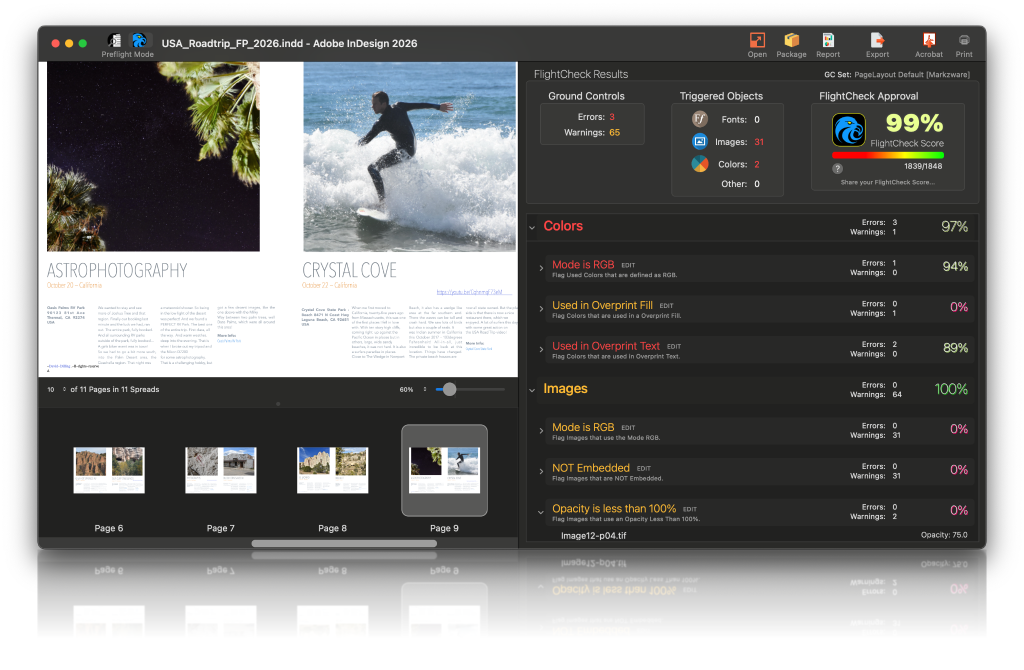Send to Acrobat via Acrobat icon
This screenshot has height=670, width=1024.
tap(929, 40)
